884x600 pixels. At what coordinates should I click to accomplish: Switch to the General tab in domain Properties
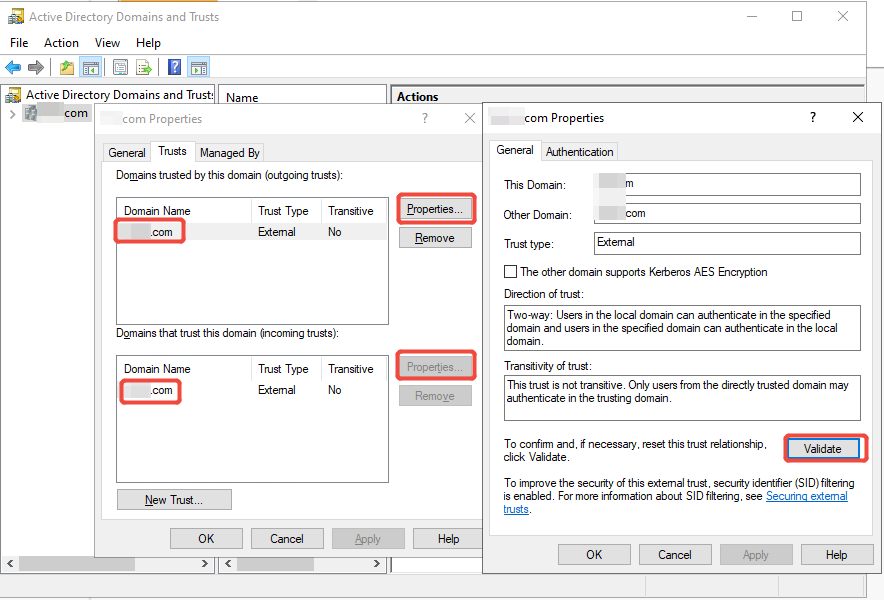pos(127,153)
